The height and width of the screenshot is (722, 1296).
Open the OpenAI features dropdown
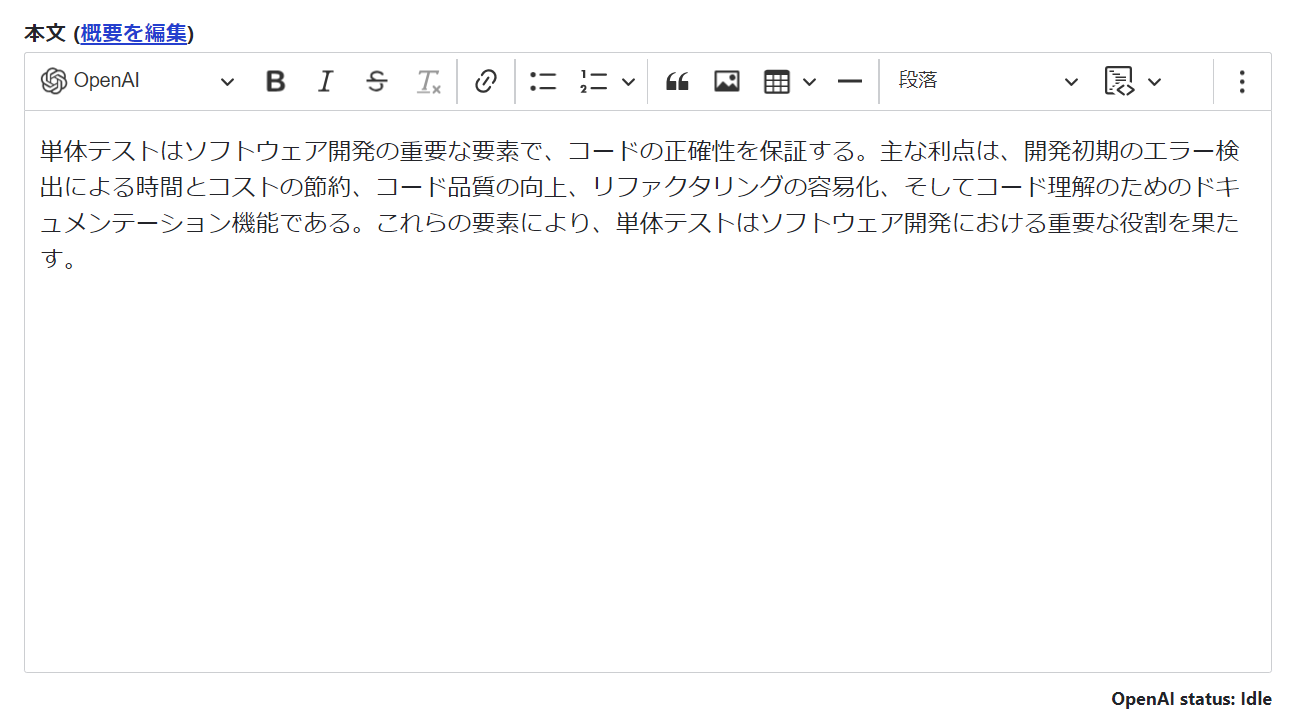point(227,81)
